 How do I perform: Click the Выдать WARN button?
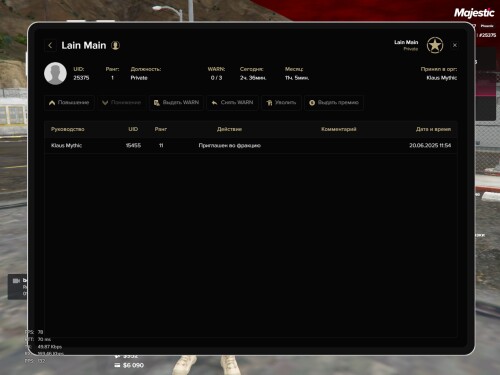[176, 103]
